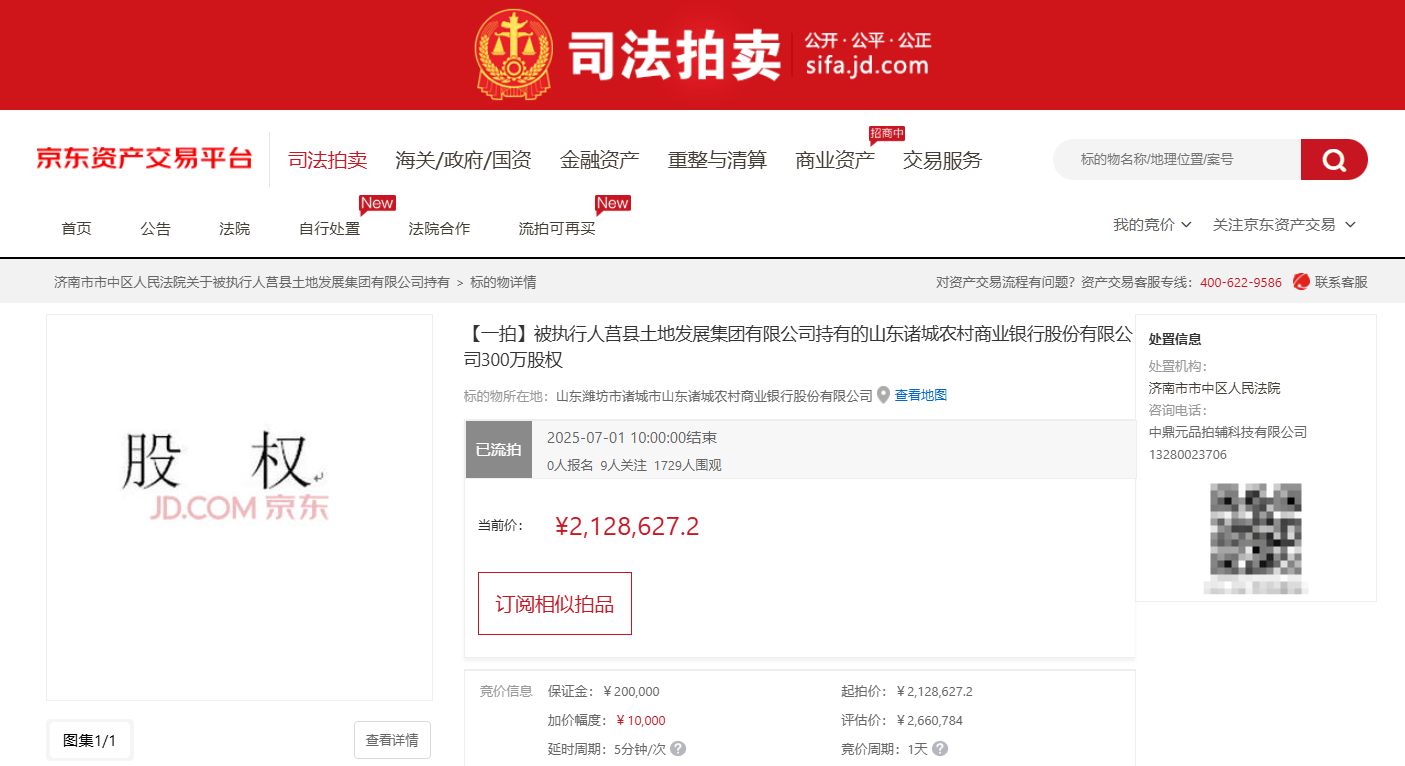Image resolution: width=1405 pixels, height=766 pixels.
Task: Click the 联系客服 link
Action: click(x=1340, y=282)
